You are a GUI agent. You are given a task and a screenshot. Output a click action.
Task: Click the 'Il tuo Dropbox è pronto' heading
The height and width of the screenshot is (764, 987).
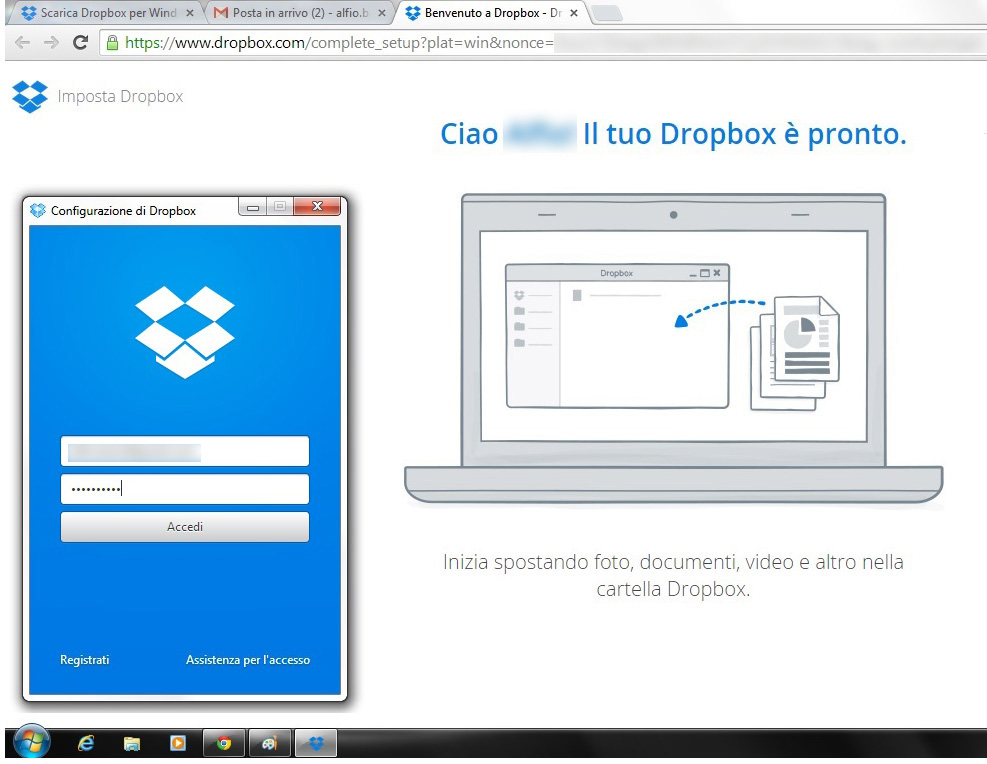click(745, 134)
